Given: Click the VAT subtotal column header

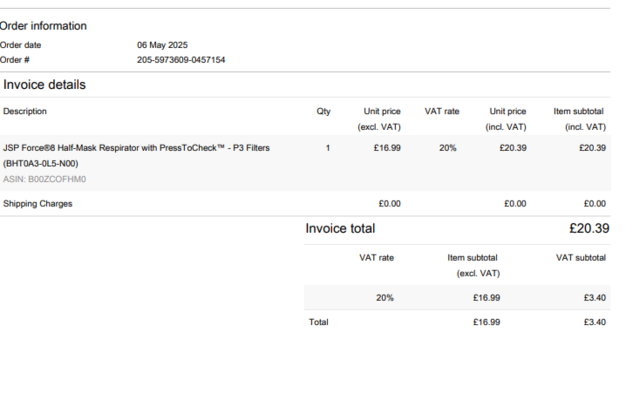Looking at the screenshot, I should click(x=581, y=258).
